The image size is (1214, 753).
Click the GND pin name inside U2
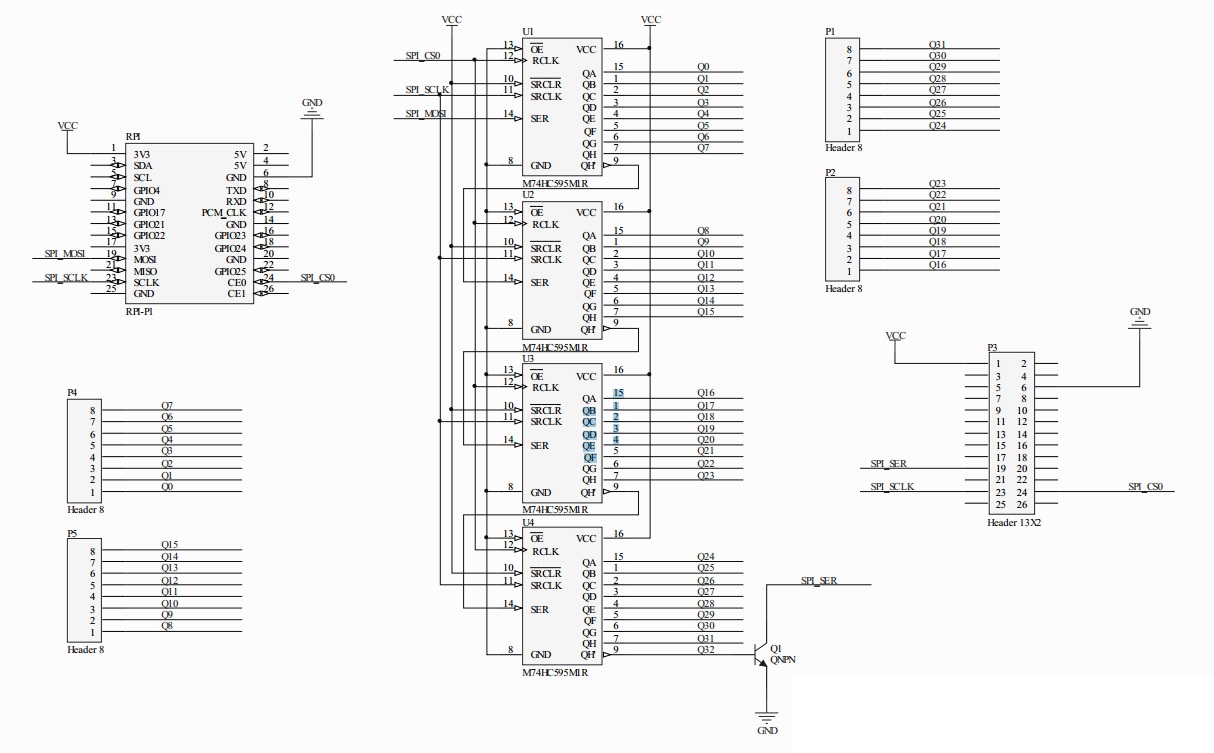[x=541, y=329]
